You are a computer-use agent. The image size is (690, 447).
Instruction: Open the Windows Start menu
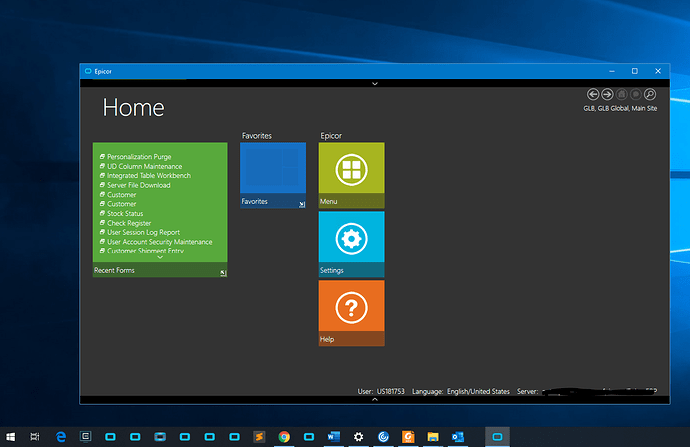pyautogui.click(x=11, y=436)
